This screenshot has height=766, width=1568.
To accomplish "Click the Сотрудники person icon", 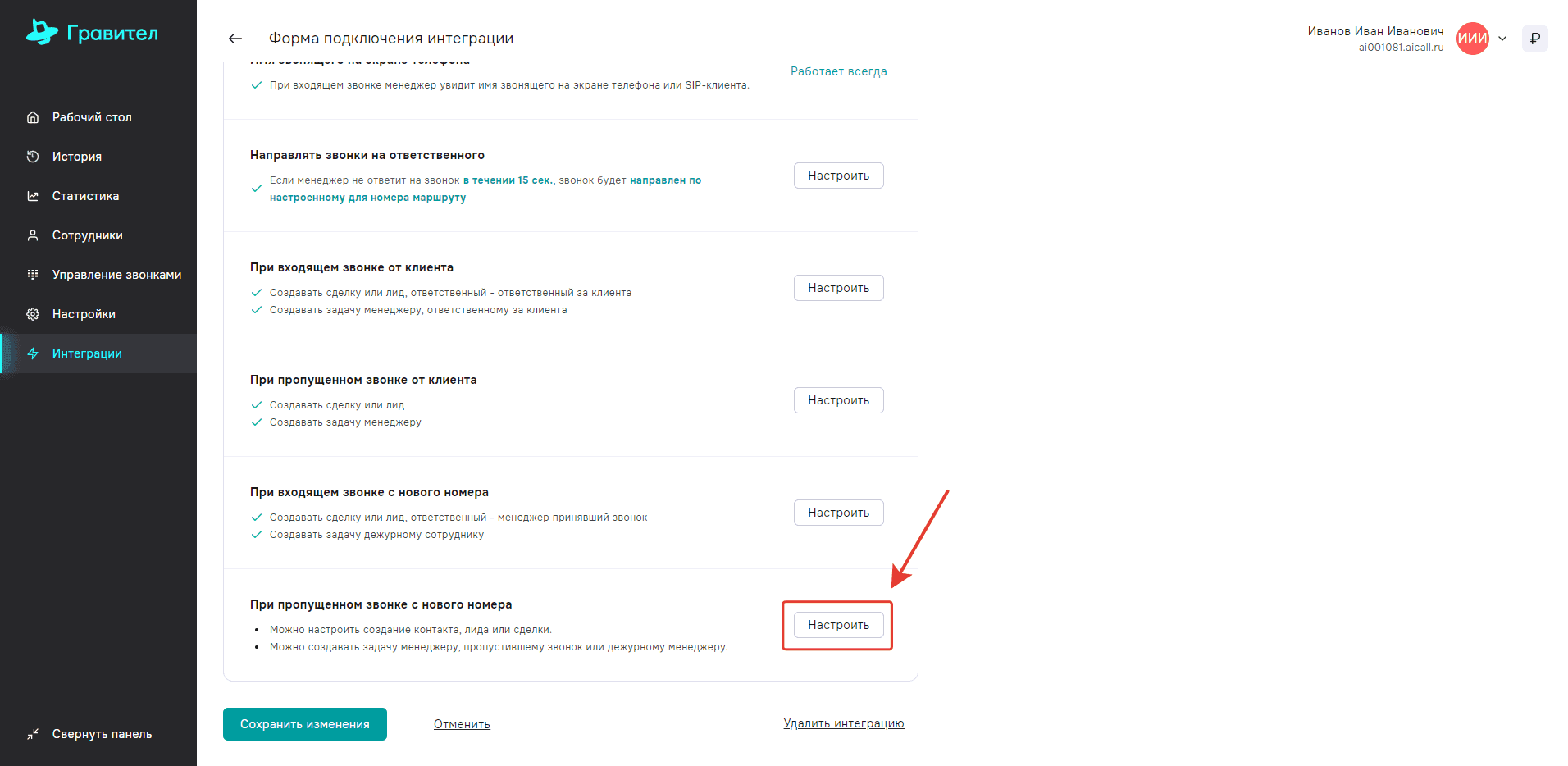I will point(33,235).
